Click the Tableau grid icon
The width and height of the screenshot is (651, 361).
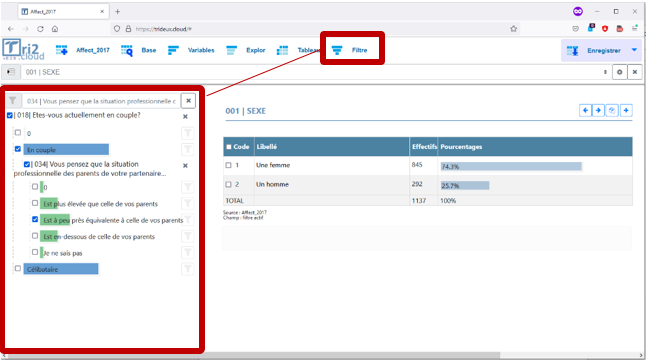[x=282, y=50]
